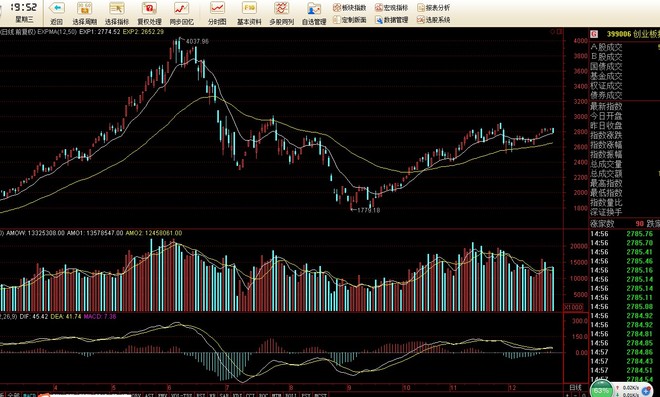Open 报表分析 report analysis
This screenshot has width=660, height=397.
pos(434,8)
